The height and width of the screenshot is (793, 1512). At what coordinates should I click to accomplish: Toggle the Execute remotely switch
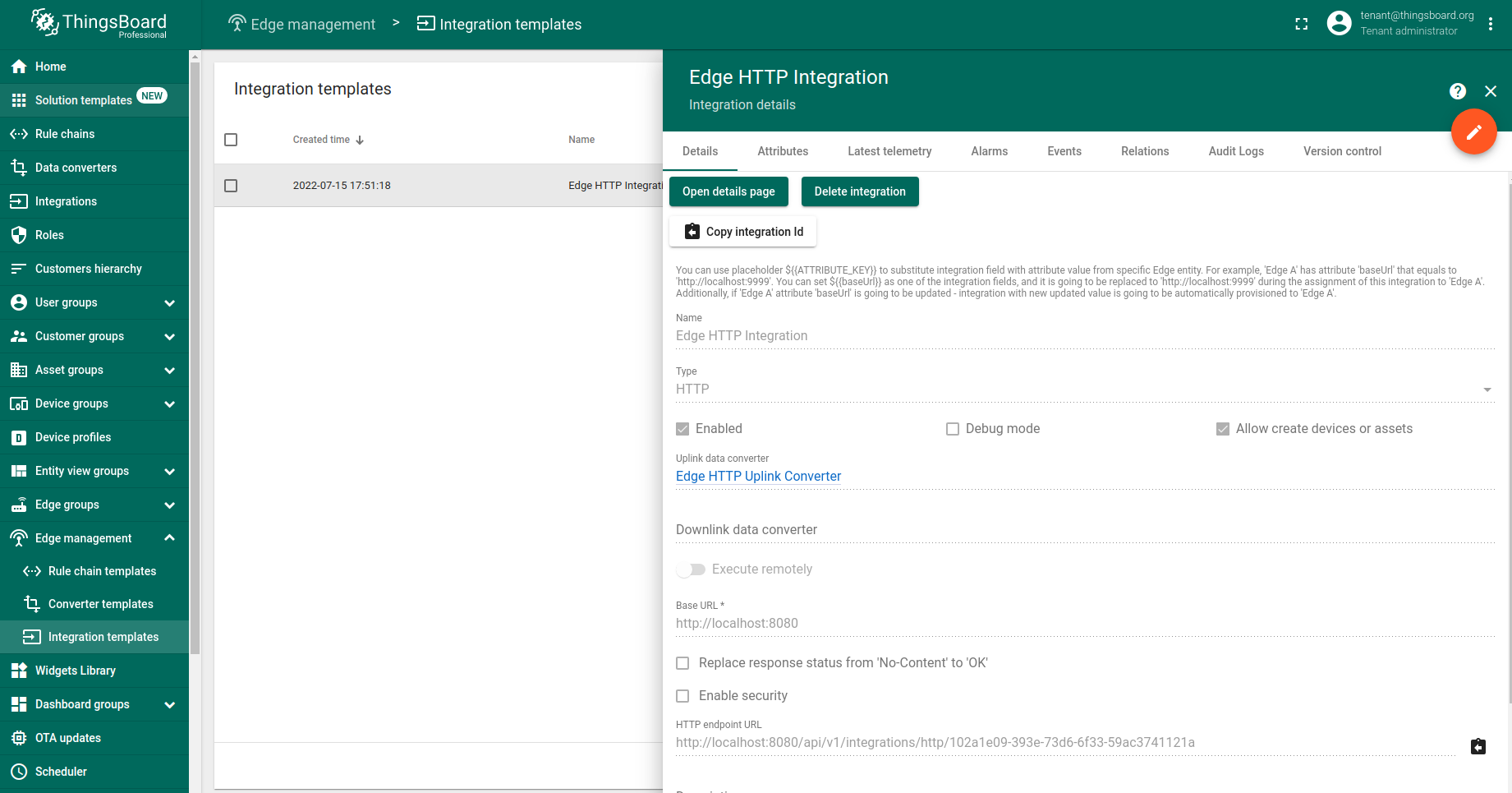click(x=691, y=569)
